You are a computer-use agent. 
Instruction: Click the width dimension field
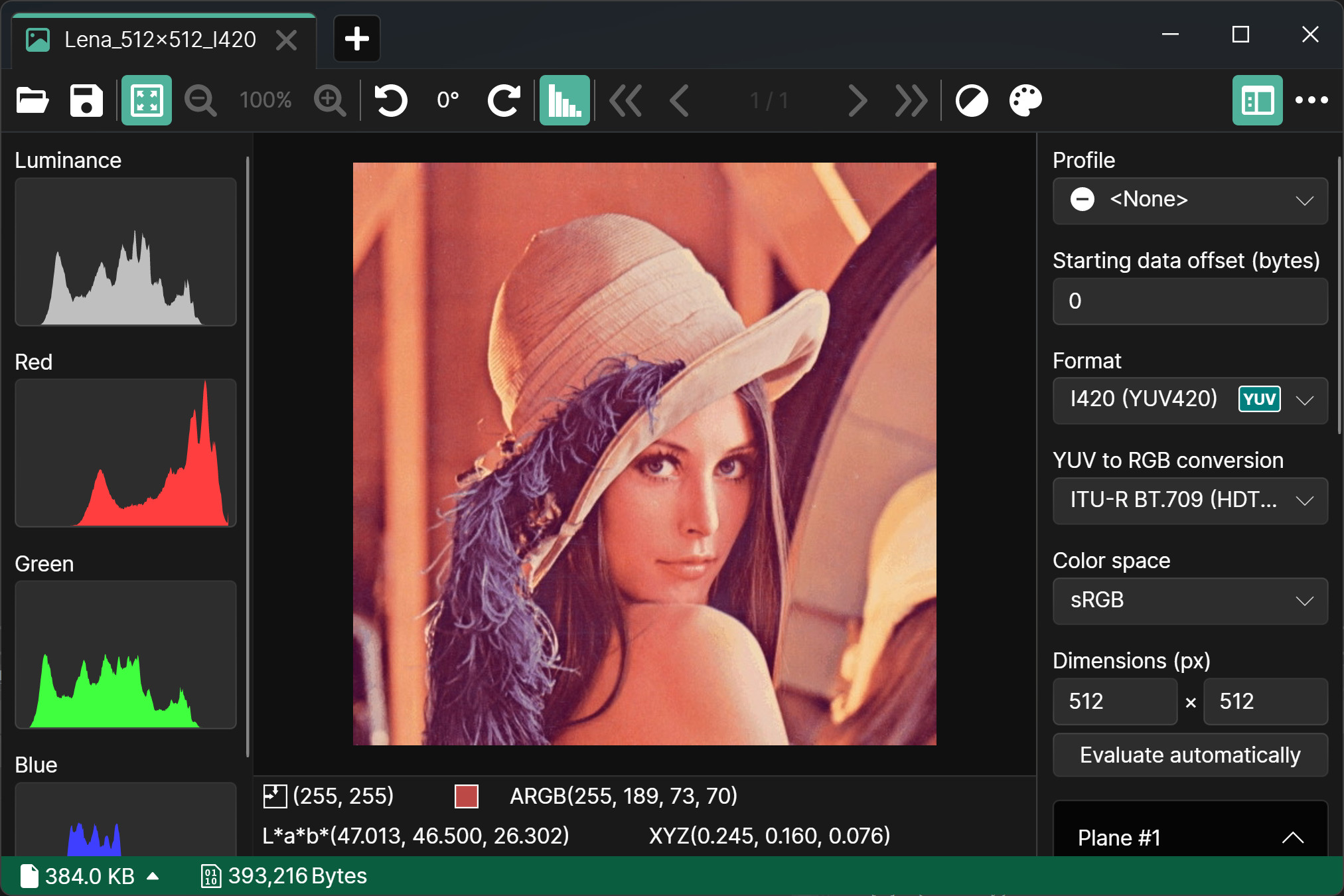(x=1115, y=702)
